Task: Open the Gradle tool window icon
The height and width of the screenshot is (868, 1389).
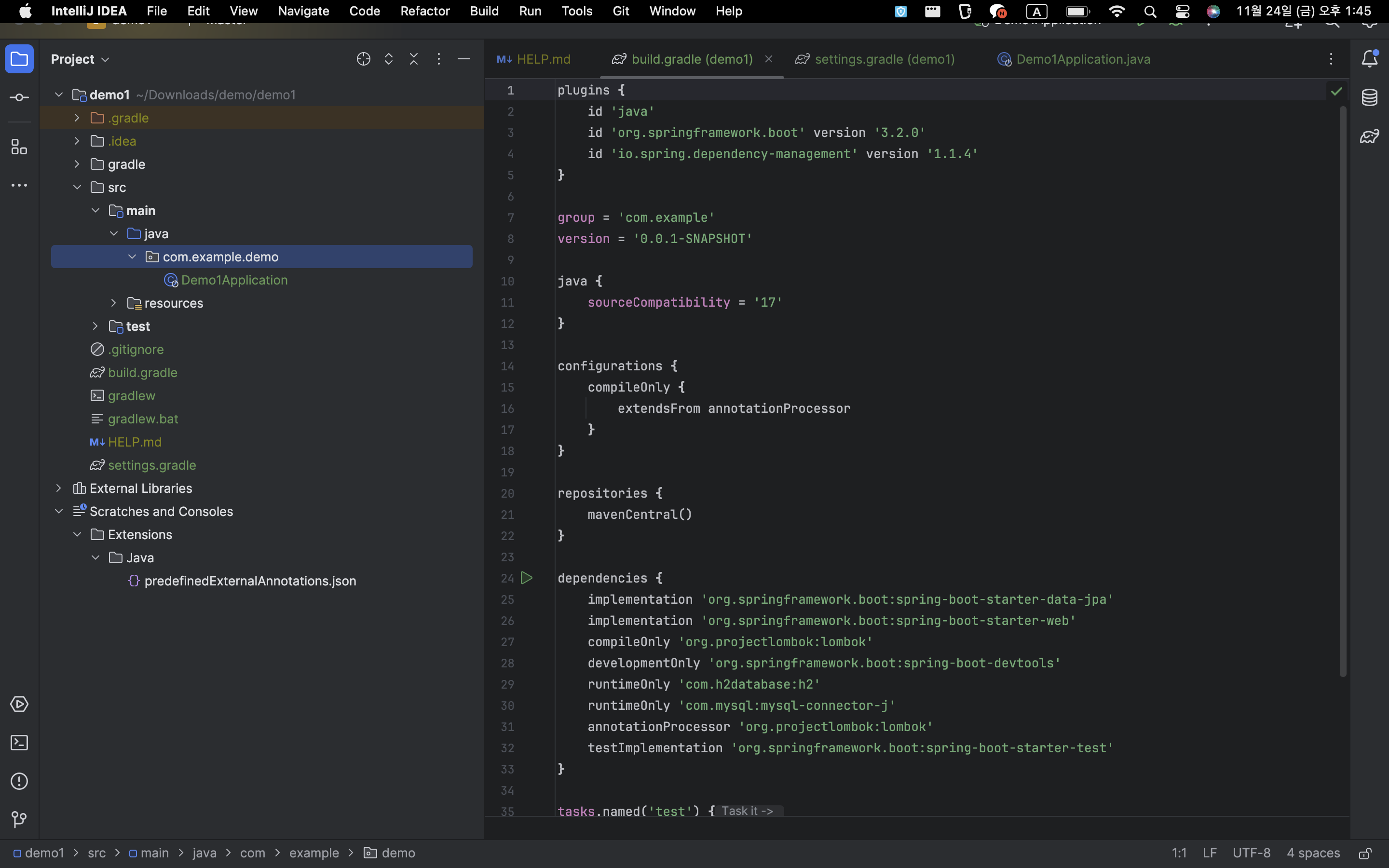Action: [x=1370, y=136]
